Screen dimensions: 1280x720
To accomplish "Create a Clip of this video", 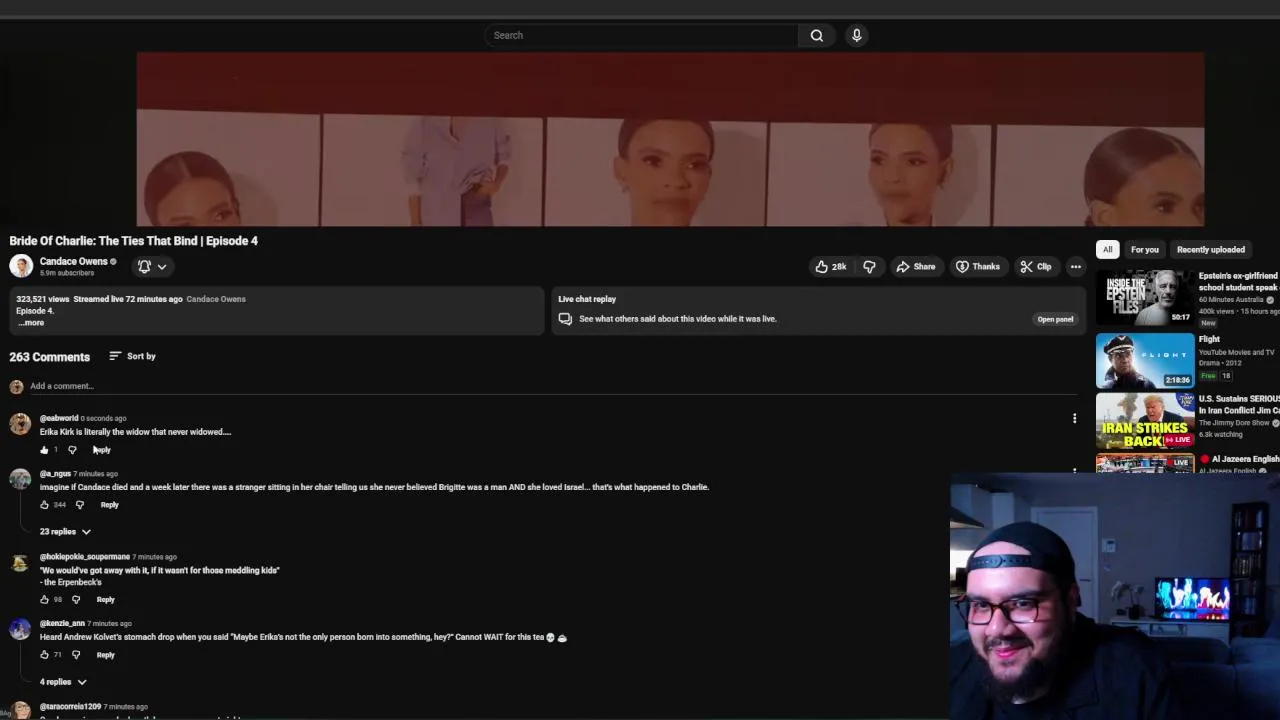I will tap(1036, 267).
